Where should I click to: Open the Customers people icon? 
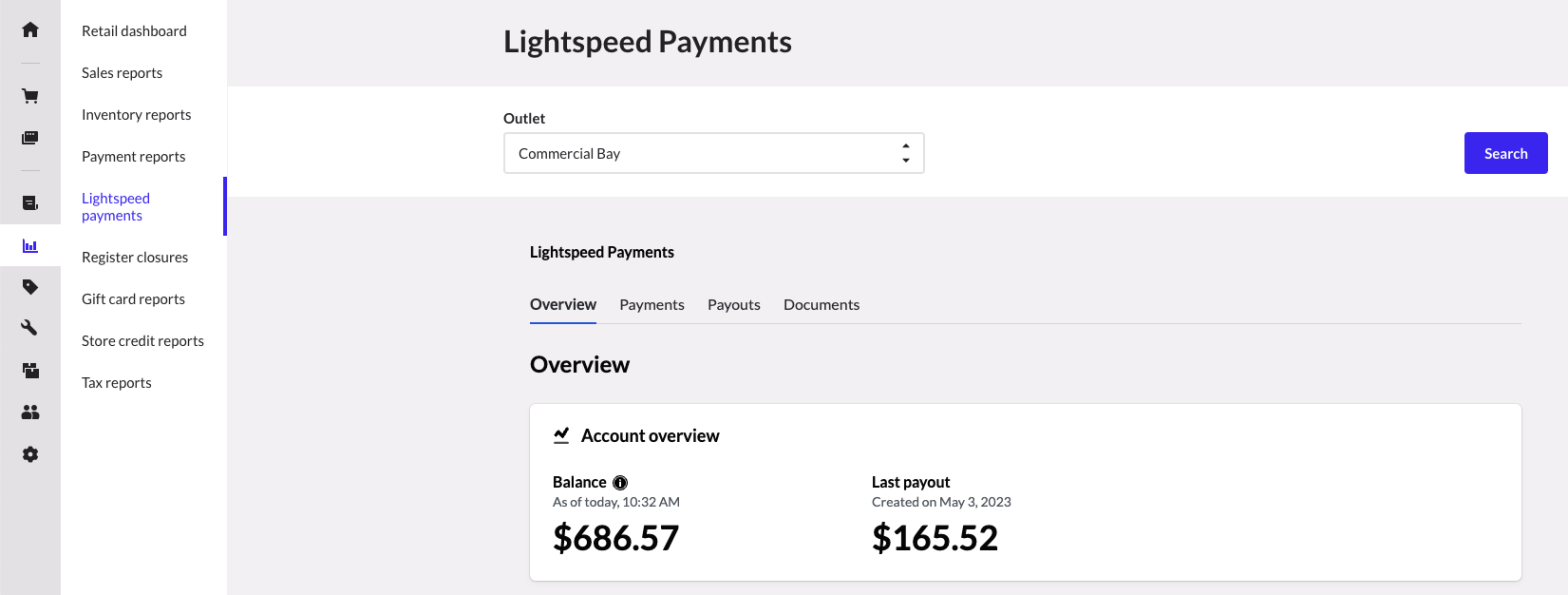29,412
